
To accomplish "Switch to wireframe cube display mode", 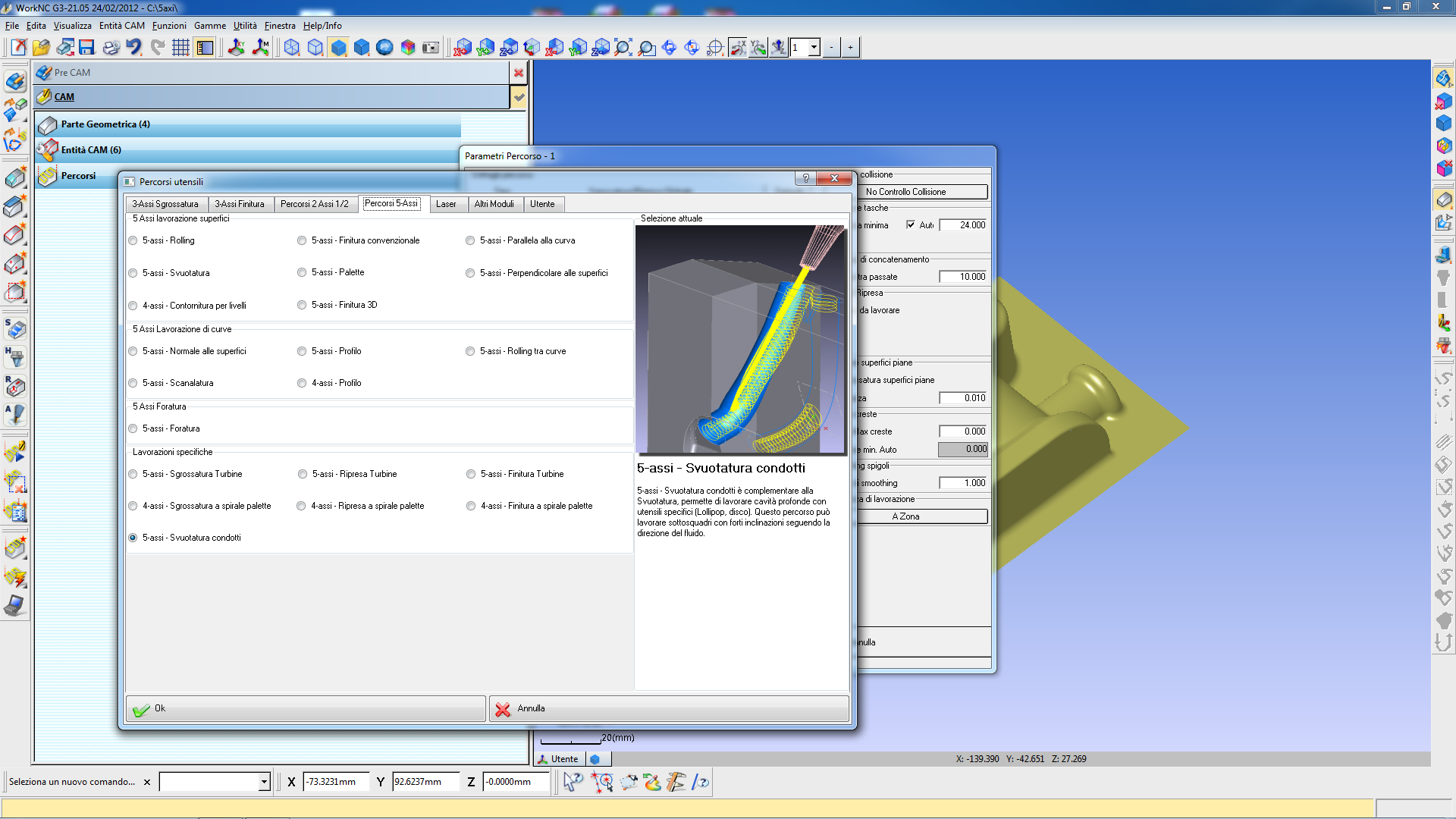I will (x=292, y=48).
